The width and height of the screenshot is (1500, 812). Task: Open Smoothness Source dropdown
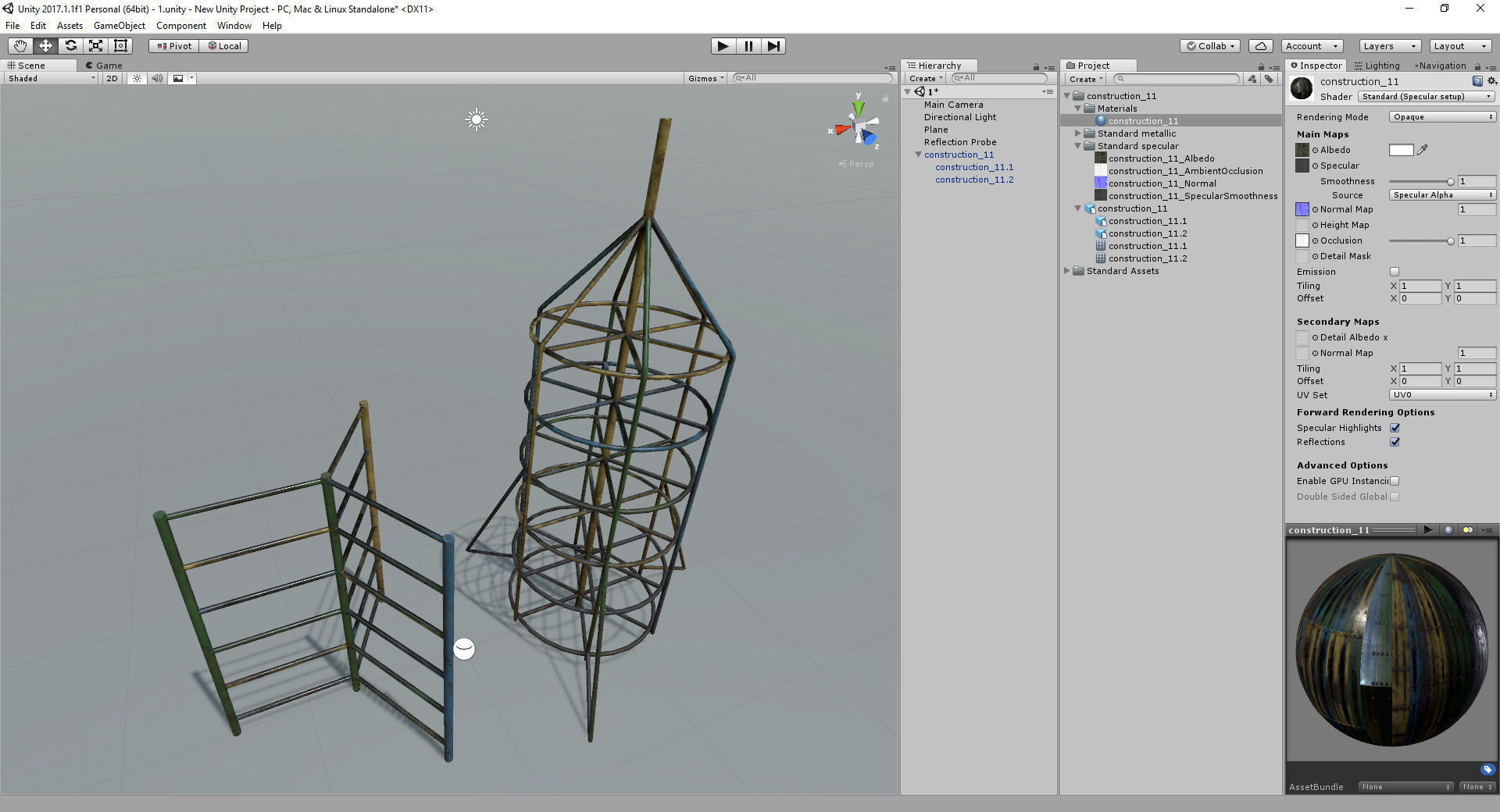coord(1442,195)
